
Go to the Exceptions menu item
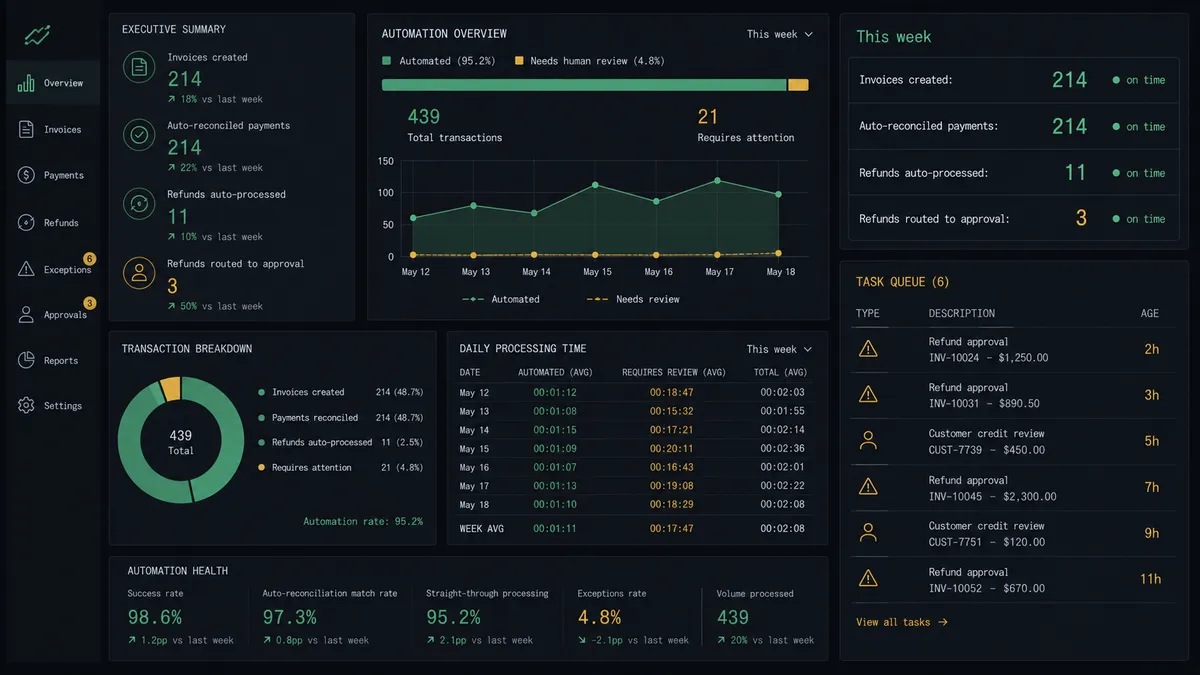tap(53, 269)
